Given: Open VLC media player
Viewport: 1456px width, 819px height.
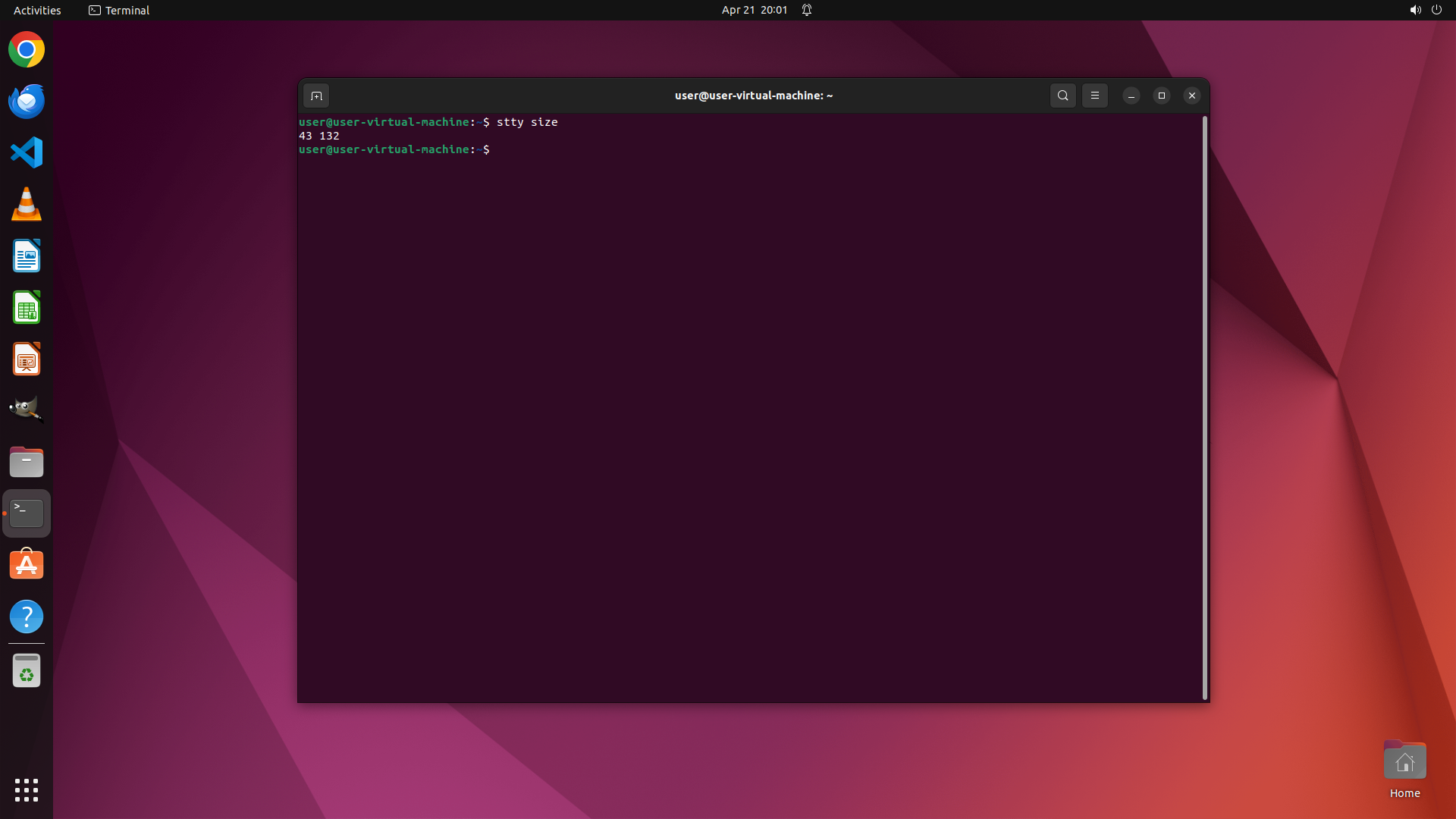Looking at the screenshot, I should (27, 204).
